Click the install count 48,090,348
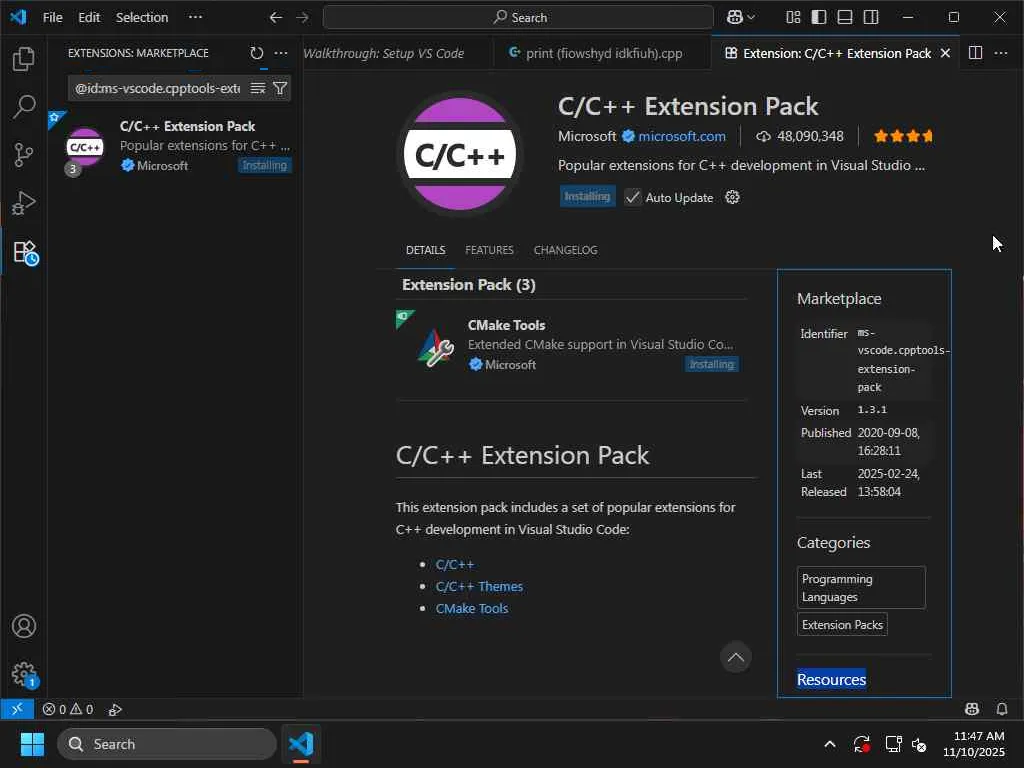Image resolution: width=1024 pixels, height=768 pixels. click(800, 136)
